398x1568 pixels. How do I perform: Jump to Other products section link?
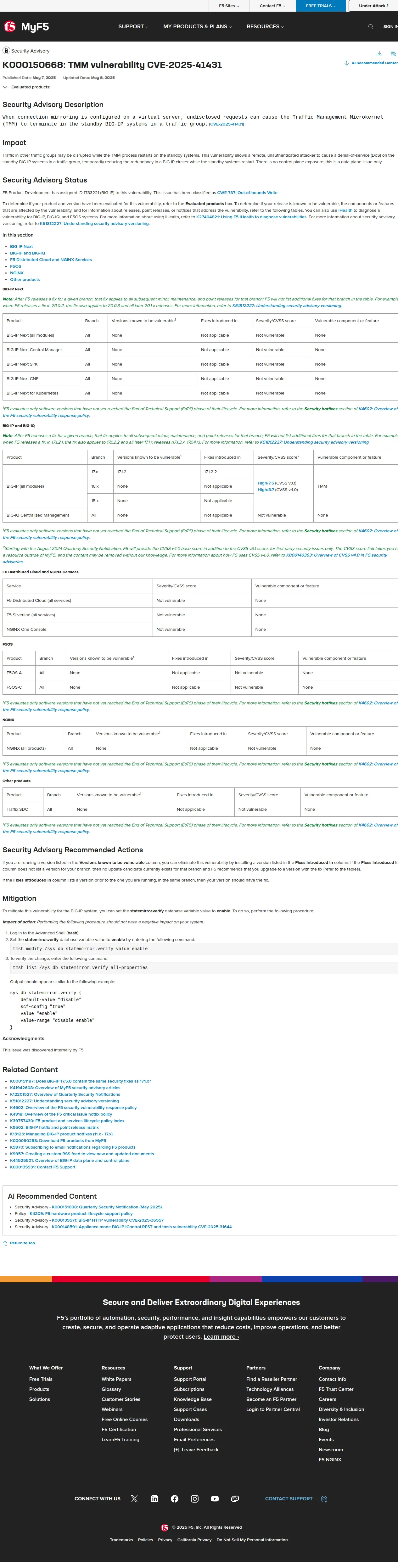click(24, 280)
